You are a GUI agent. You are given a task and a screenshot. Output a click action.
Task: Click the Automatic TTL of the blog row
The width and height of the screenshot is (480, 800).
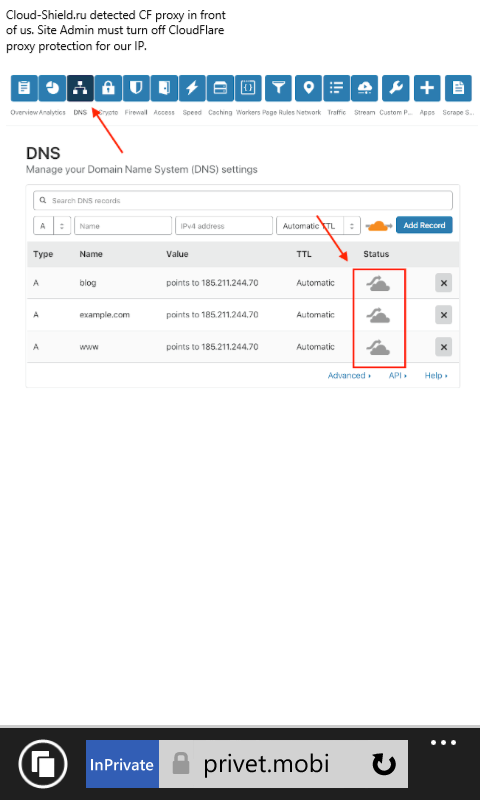(x=316, y=283)
